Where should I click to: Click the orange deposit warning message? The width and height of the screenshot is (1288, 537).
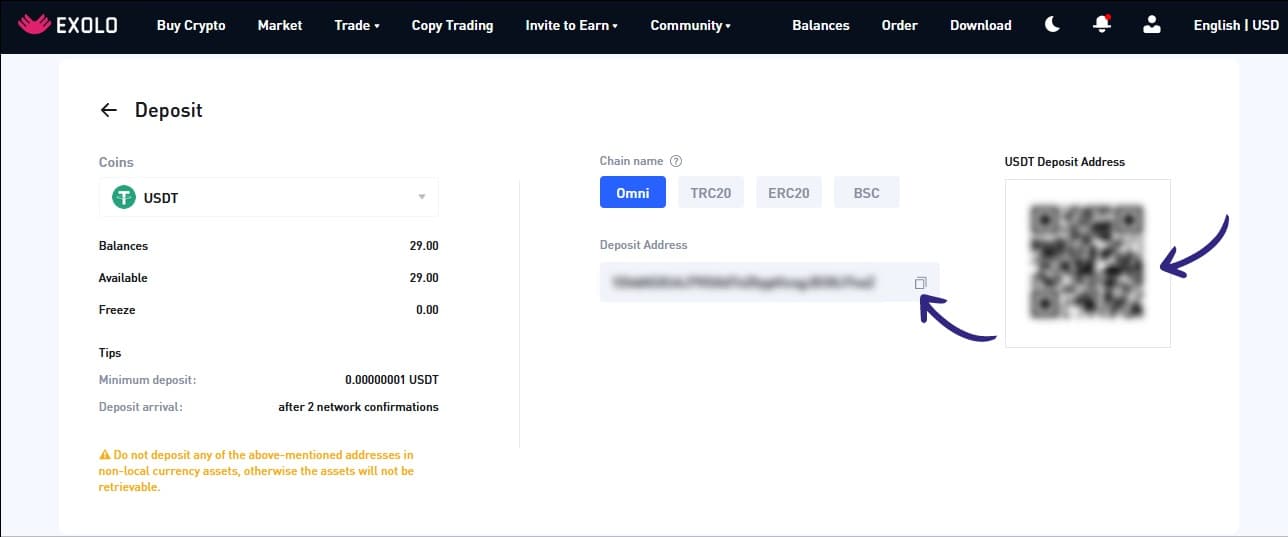256,471
